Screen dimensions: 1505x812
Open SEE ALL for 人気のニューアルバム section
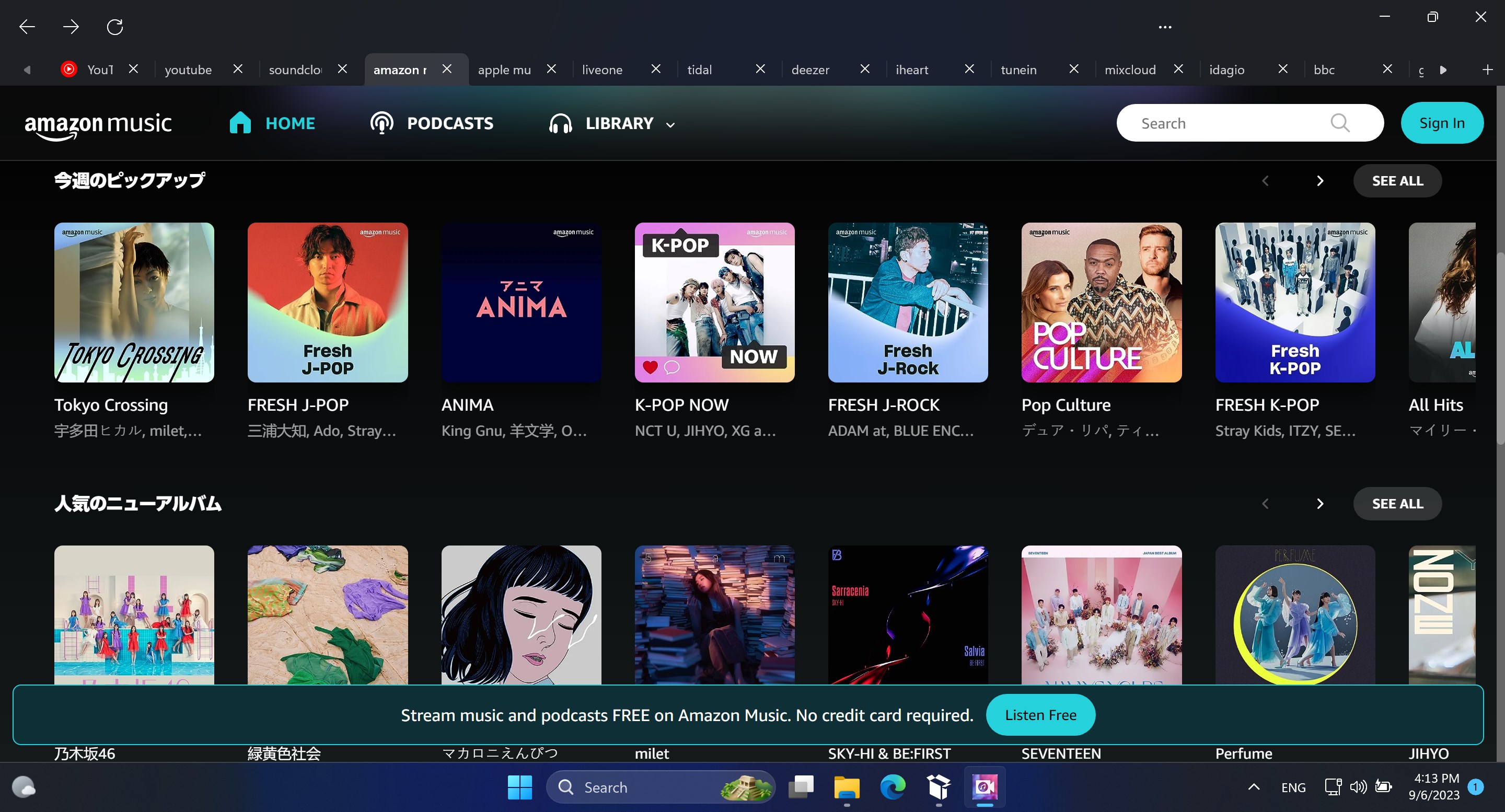[1397, 503]
